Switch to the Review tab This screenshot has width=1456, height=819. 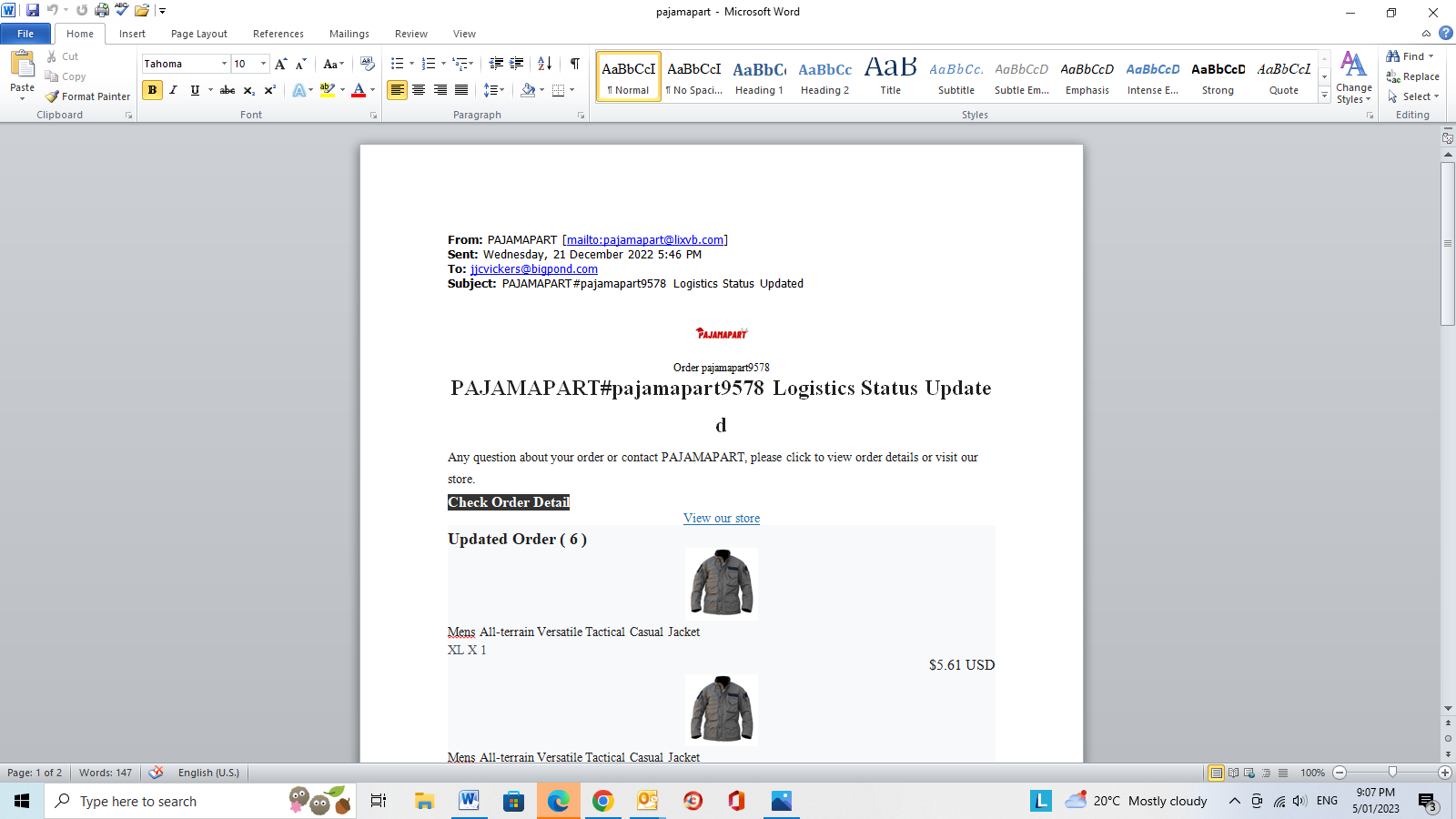pyautogui.click(x=411, y=34)
